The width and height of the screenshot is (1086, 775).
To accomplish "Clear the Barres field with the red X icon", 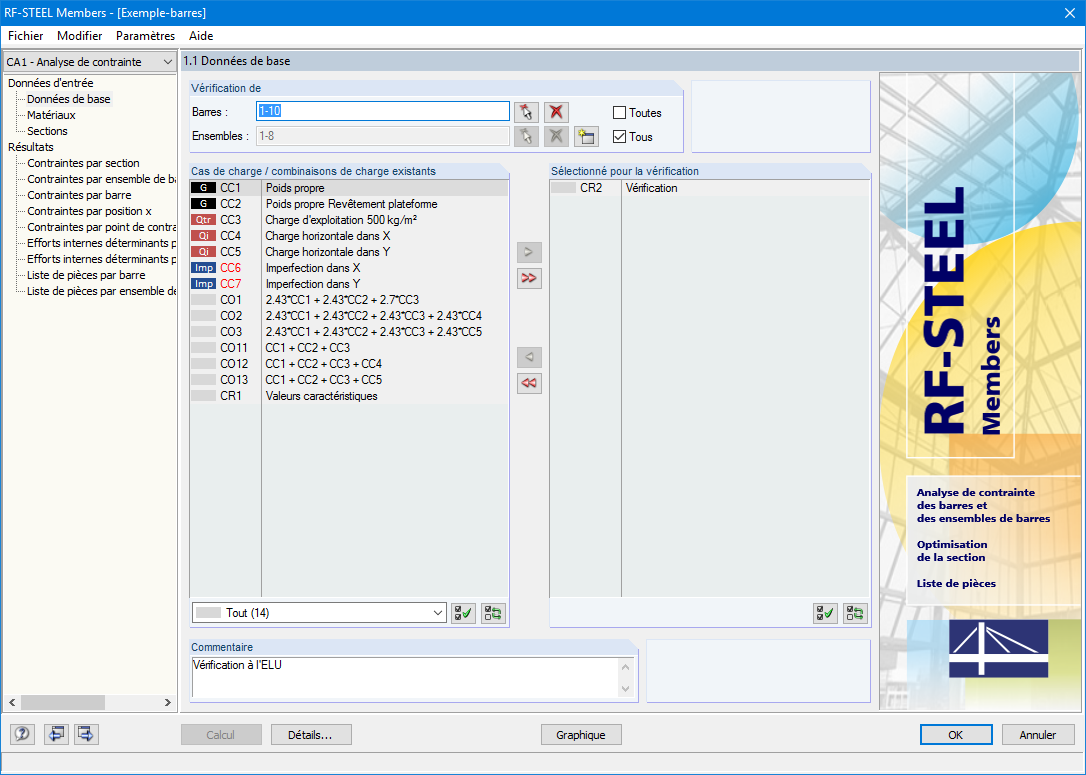I will pos(555,112).
